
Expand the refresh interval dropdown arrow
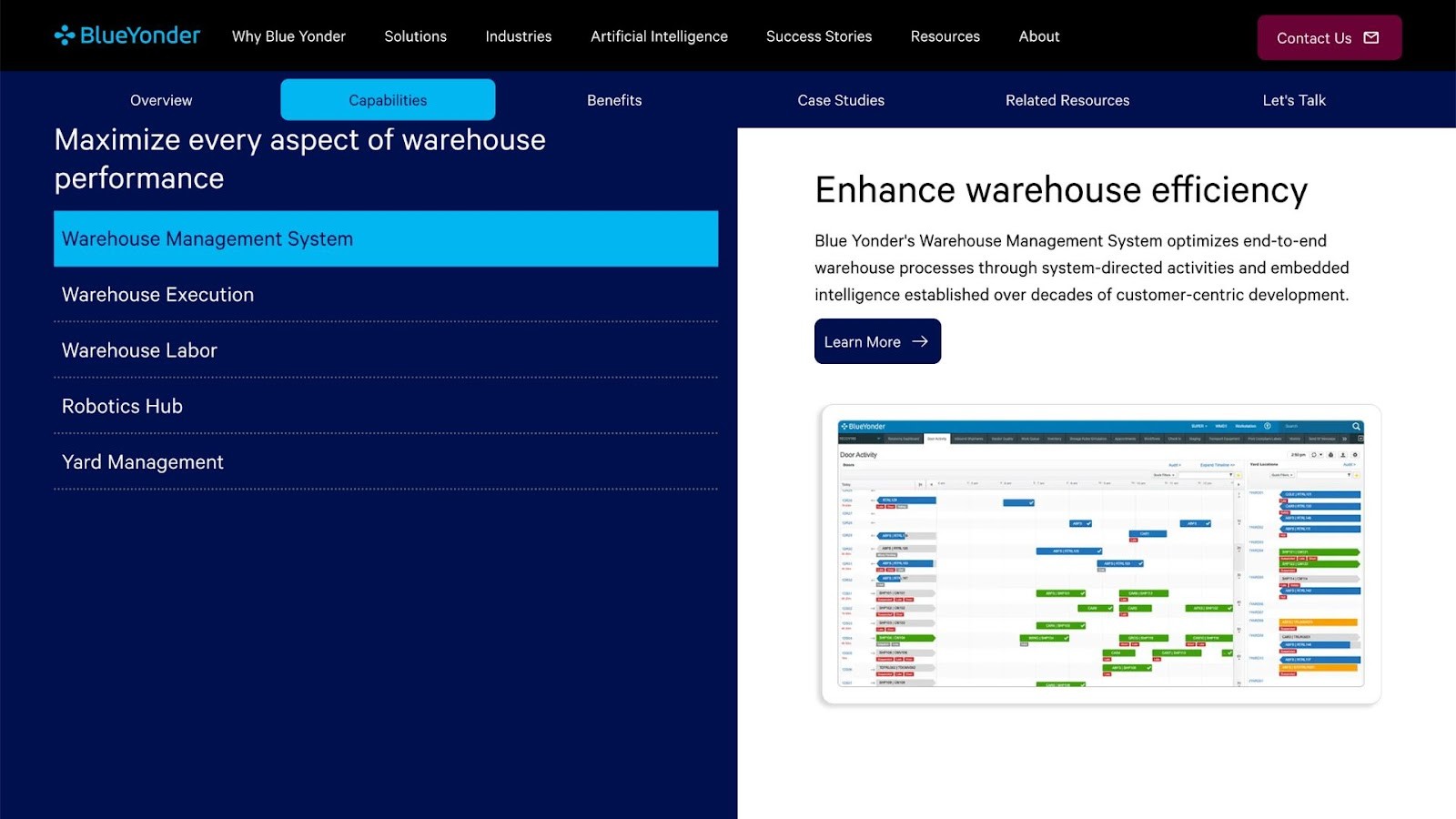click(x=1320, y=454)
